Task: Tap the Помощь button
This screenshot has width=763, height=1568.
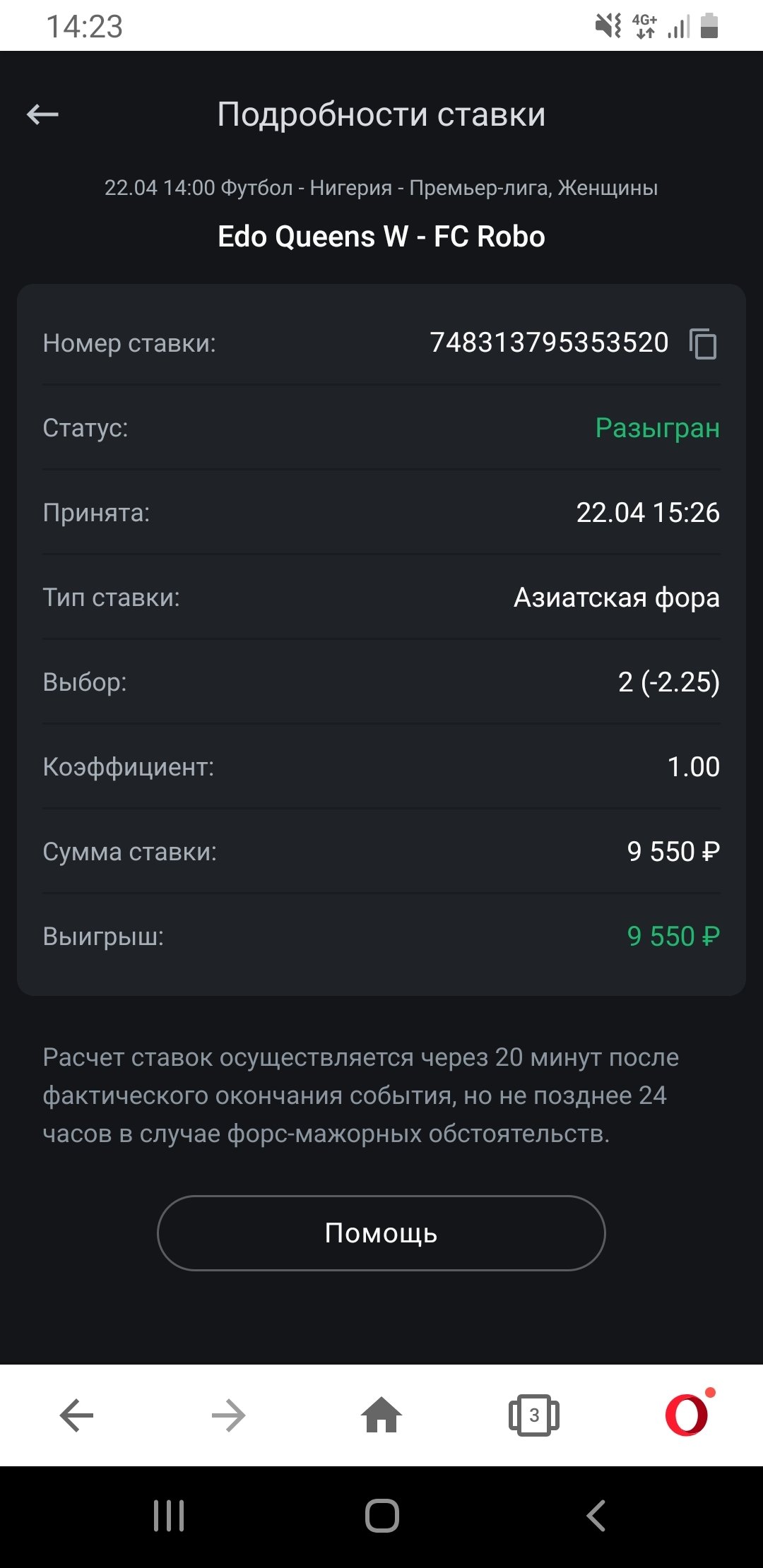Action: point(381,1233)
